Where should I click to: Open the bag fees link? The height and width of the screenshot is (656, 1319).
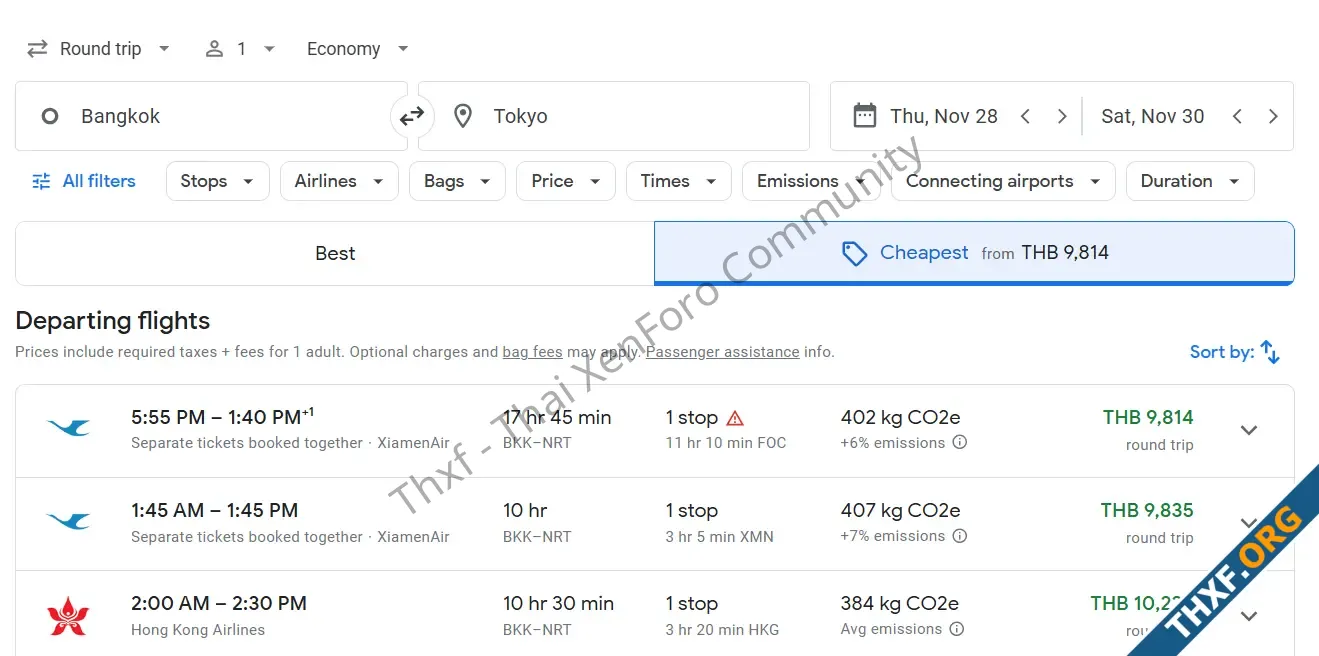click(x=532, y=352)
